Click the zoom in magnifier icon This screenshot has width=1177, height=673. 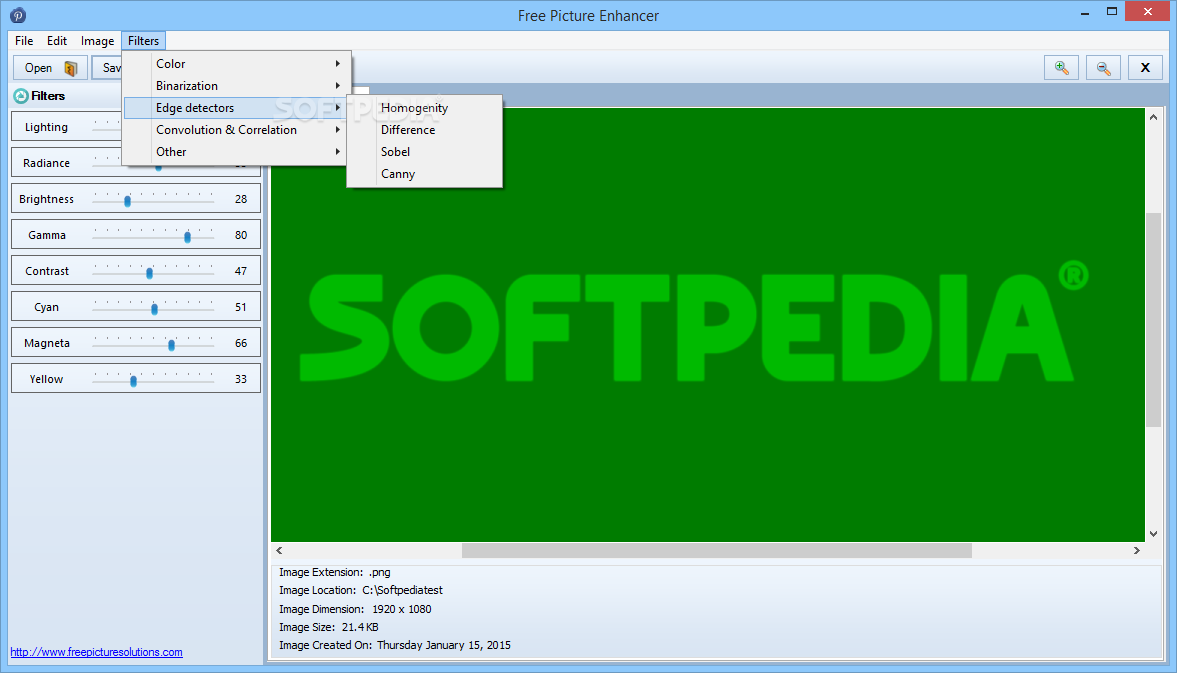(x=1061, y=68)
